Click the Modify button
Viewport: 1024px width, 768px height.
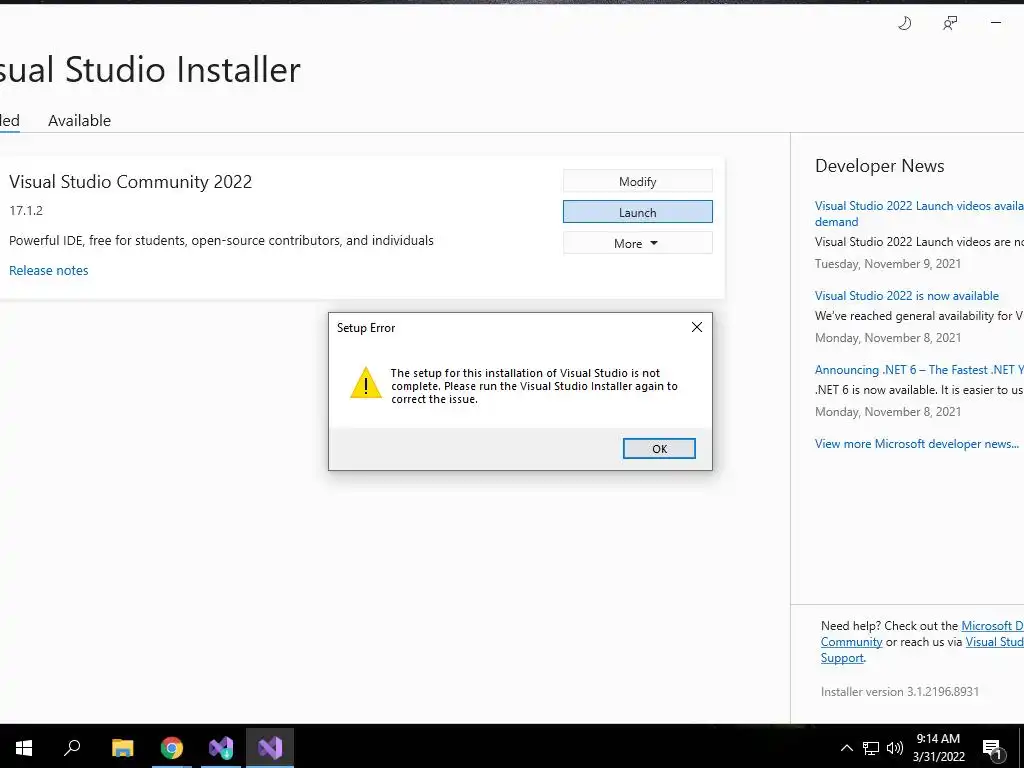click(x=637, y=182)
